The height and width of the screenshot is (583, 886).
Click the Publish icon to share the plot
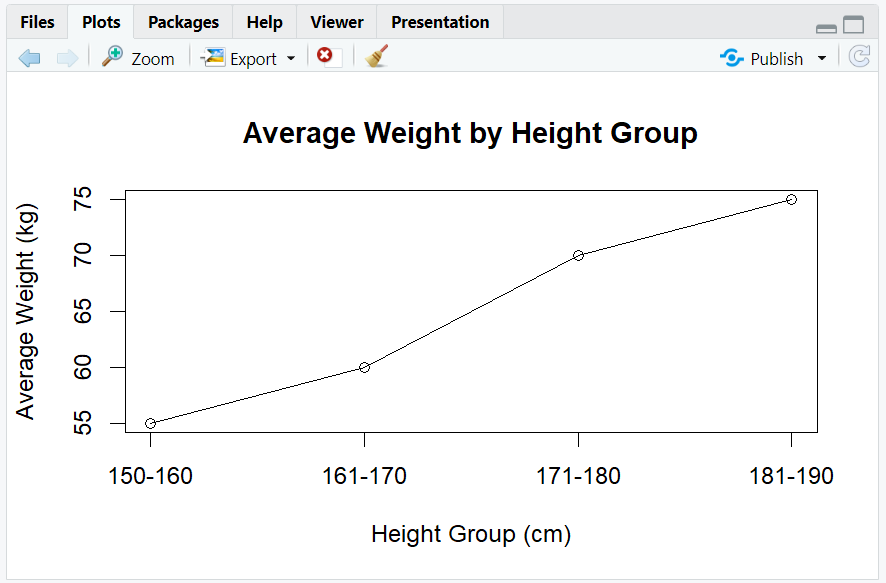(x=730, y=58)
